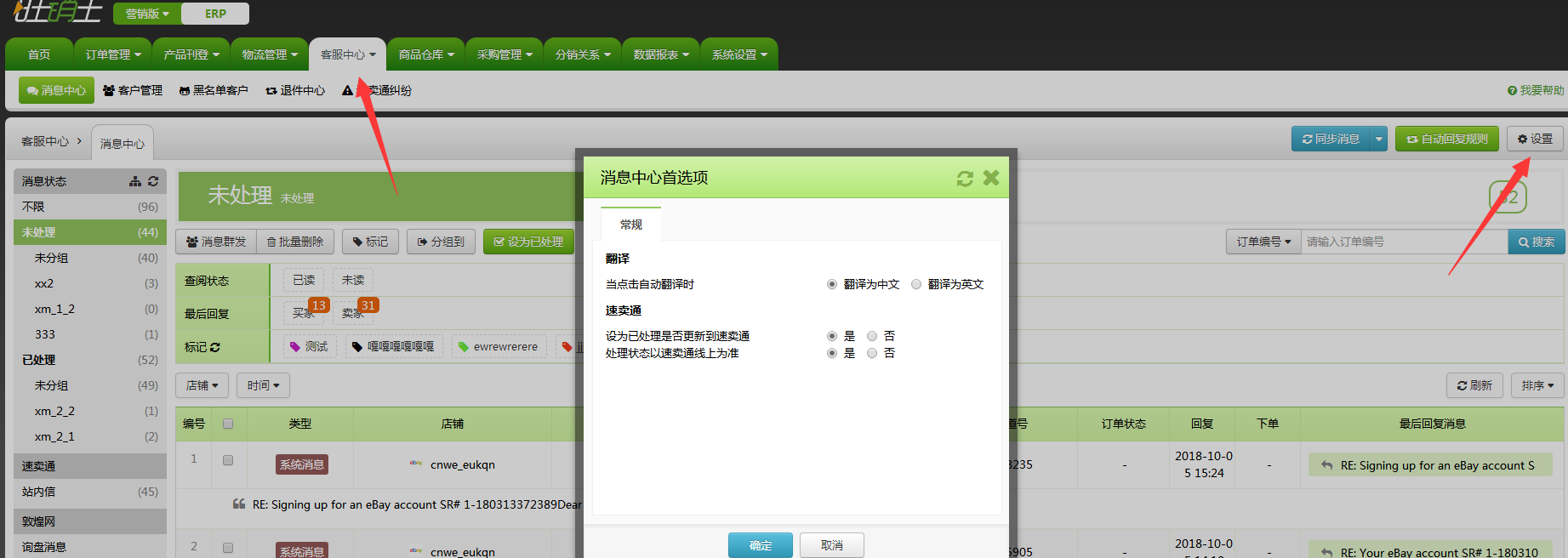Open the 速卖通纠纷 warning item

(x=377, y=90)
